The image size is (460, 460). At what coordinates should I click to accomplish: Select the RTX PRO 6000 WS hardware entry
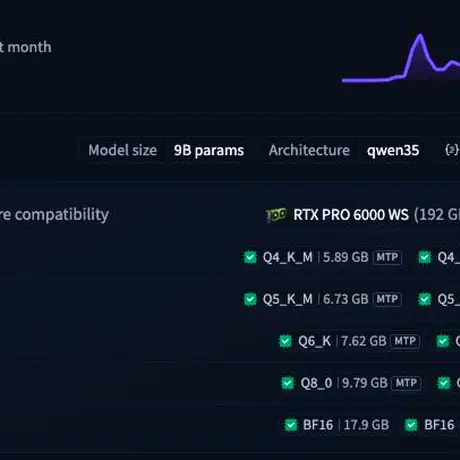click(351, 215)
